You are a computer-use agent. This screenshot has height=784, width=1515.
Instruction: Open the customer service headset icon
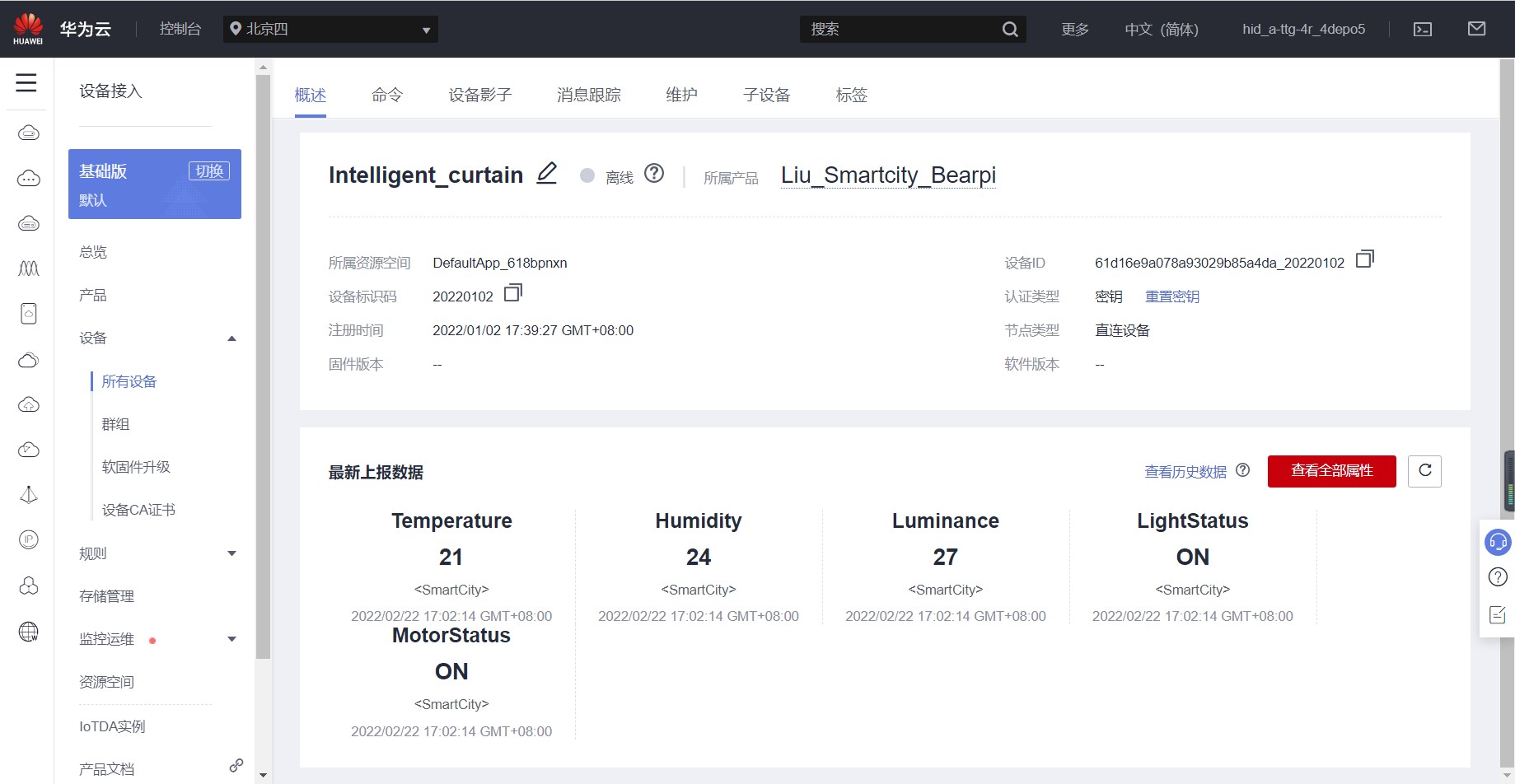(x=1498, y=542)
